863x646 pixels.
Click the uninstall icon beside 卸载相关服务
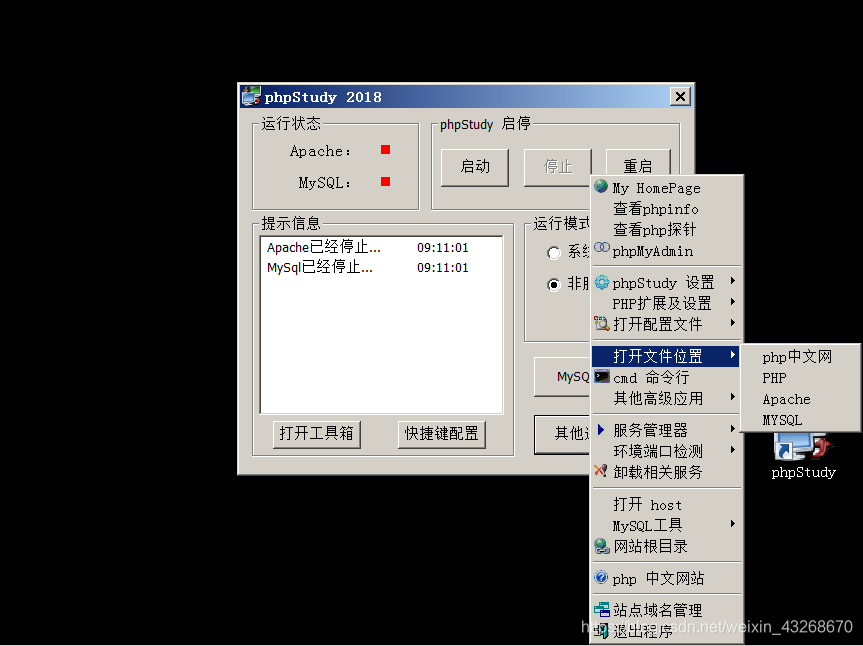click(x=601, y=470)
